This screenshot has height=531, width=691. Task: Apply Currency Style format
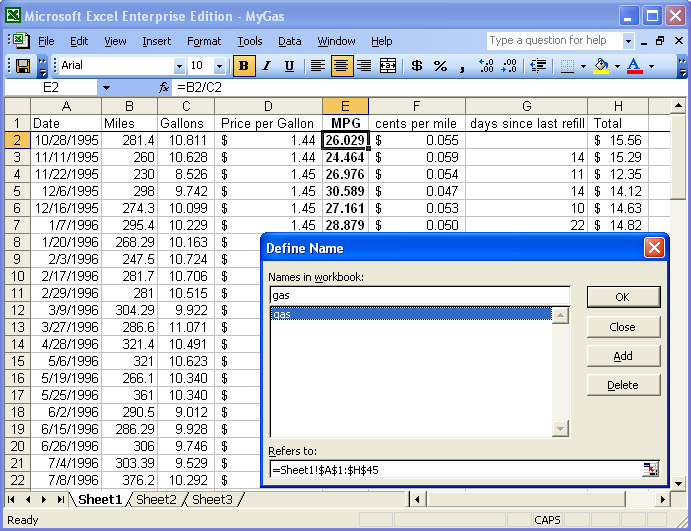pos(416,66)
